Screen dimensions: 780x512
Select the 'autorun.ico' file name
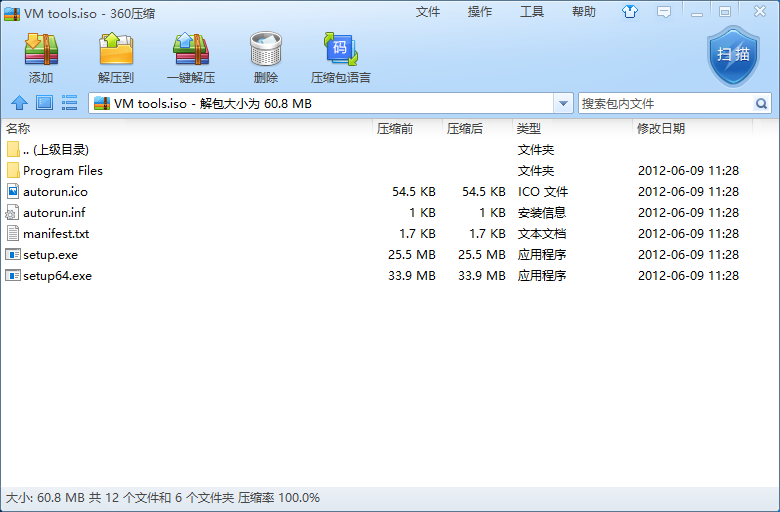pos(55,192)
